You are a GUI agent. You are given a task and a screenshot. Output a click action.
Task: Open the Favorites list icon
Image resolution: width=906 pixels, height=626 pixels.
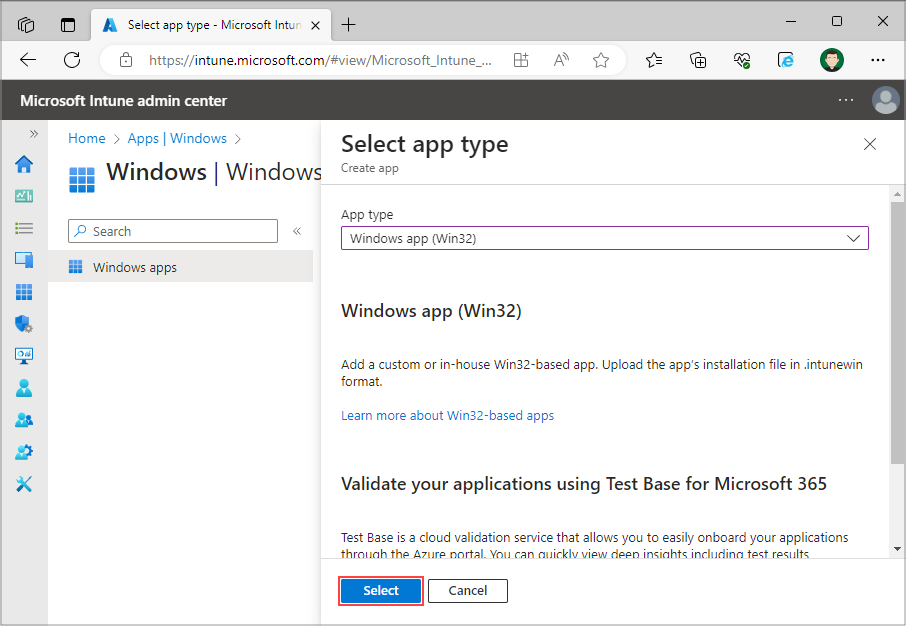[x=653, y=60]
